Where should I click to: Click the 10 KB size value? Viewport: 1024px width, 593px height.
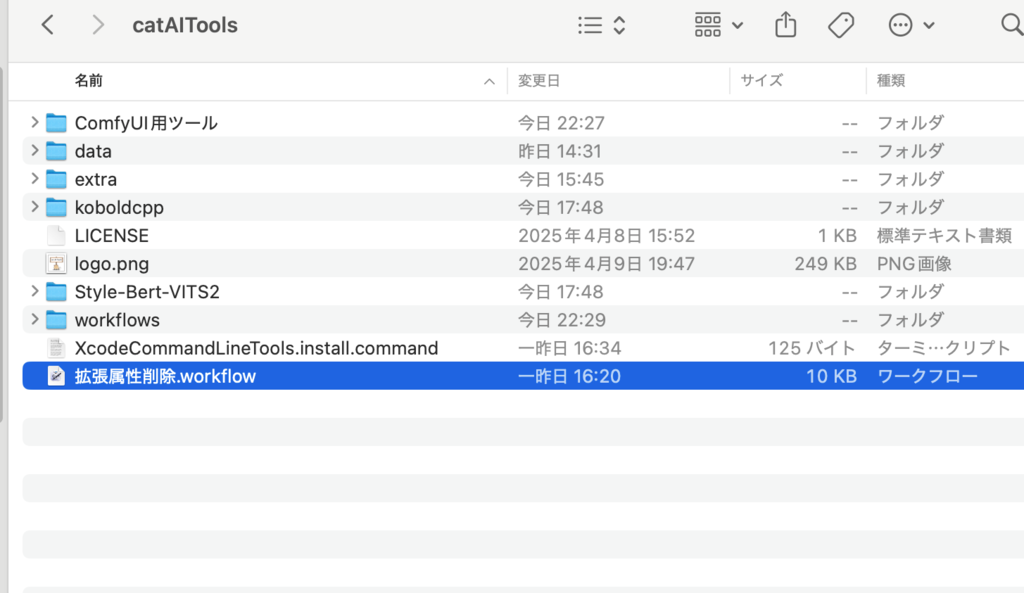(831, 376)
